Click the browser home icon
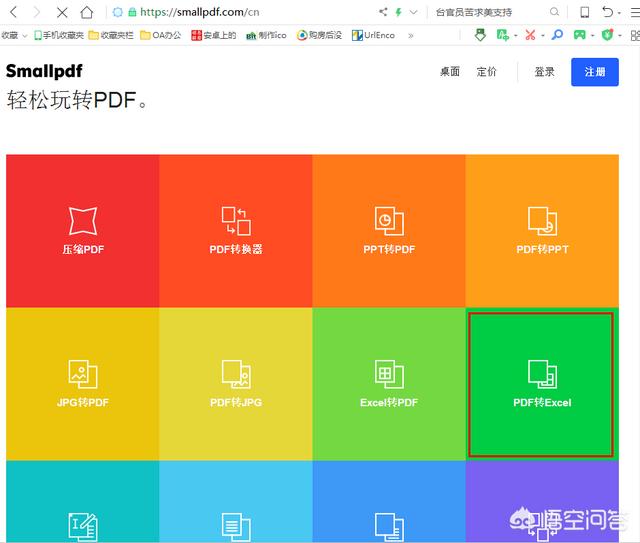Viewport: 640px width, 543px height. click(x=87, y=12)
